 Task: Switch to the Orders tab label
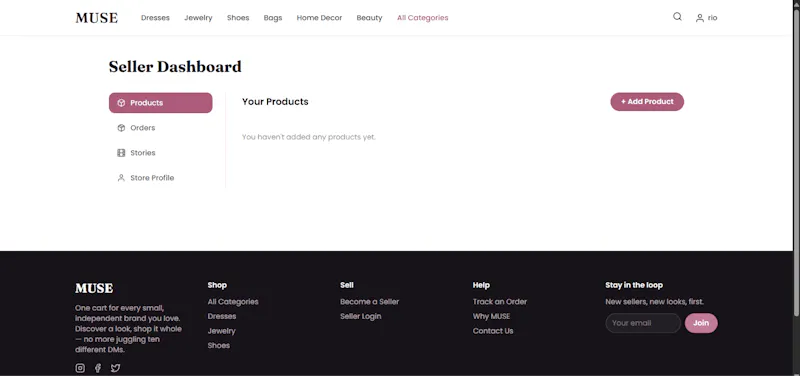click(x=143, y=128)
